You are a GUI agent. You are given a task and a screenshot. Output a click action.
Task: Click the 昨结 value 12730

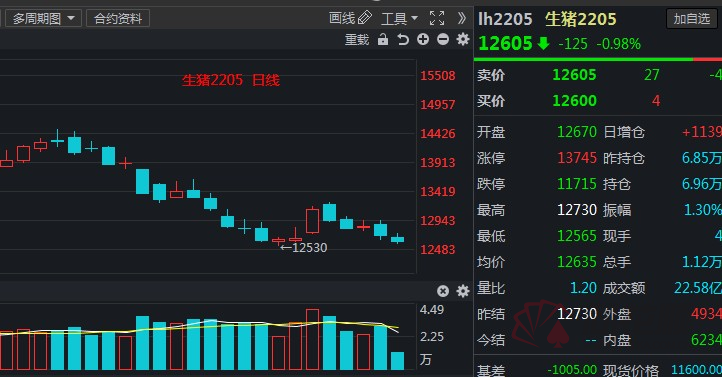point(577,314)
